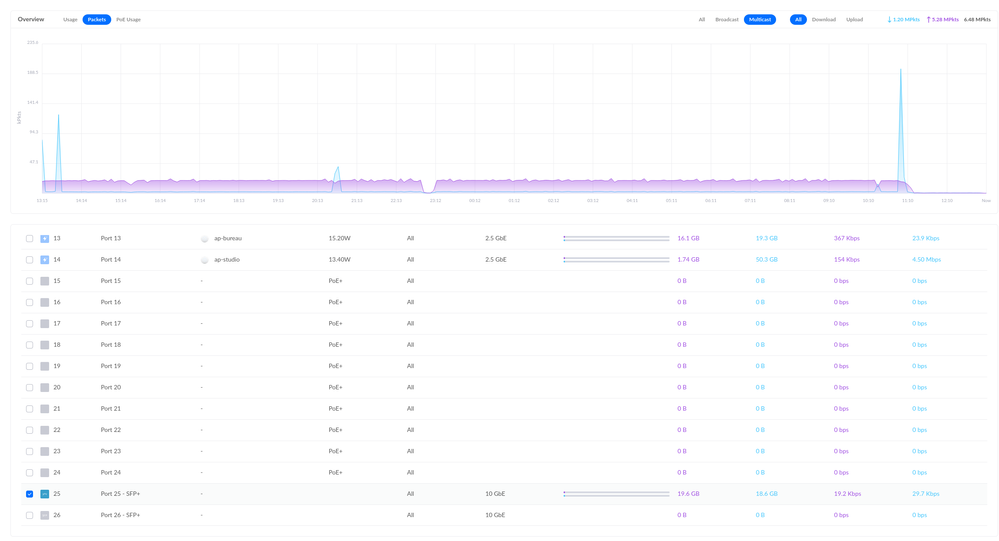Click the gray Port 15 port icon
Viewport: 999px width, 541px height.
point(45,281)
